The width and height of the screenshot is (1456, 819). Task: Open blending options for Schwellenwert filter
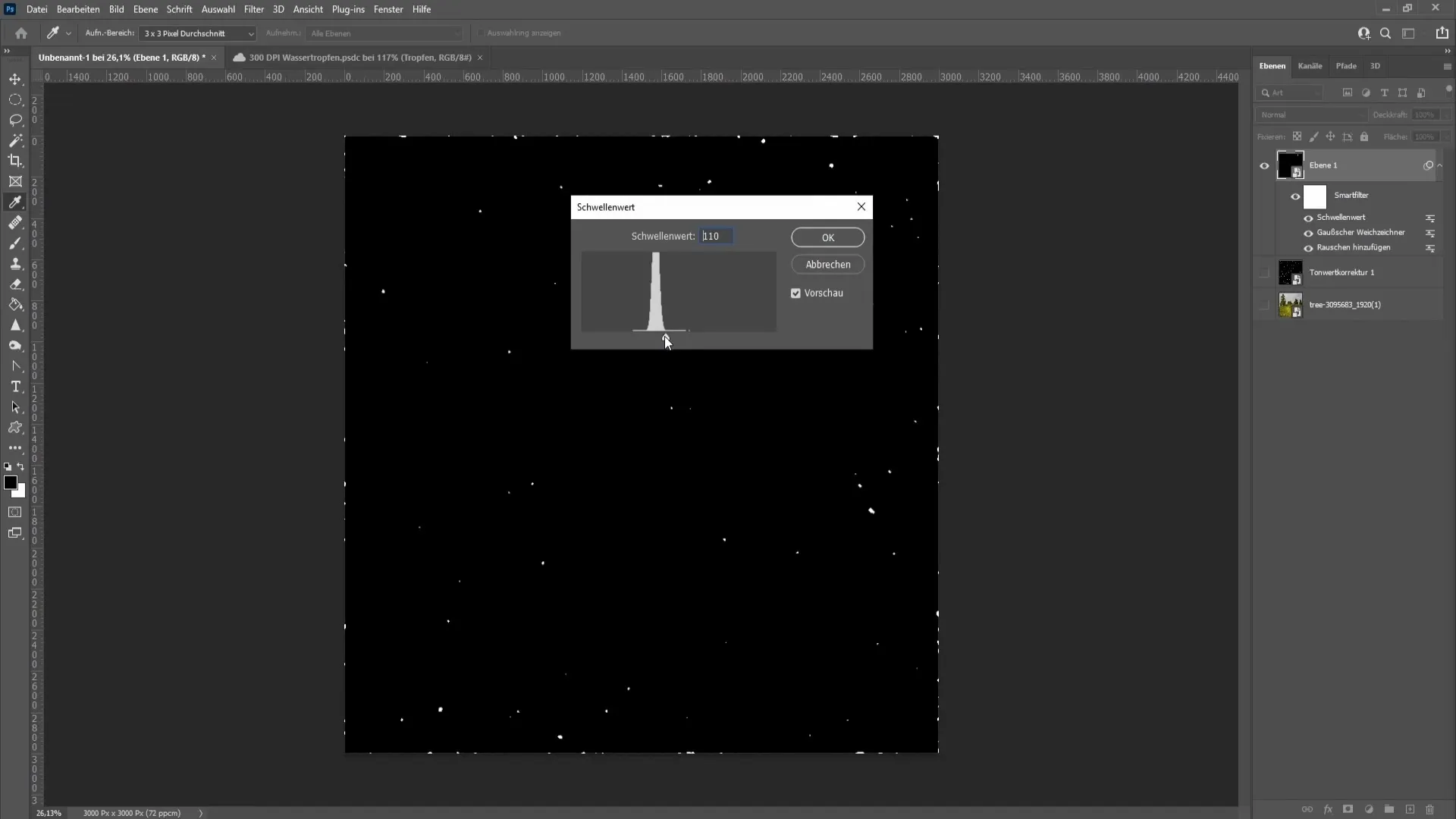coord(1430,218)
